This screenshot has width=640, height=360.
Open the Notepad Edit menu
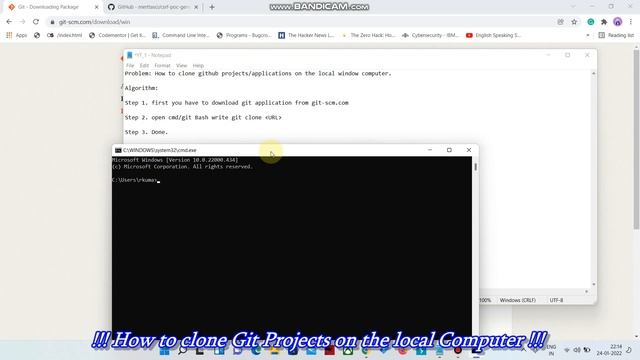pyautogui.click(x=144, y=66)
